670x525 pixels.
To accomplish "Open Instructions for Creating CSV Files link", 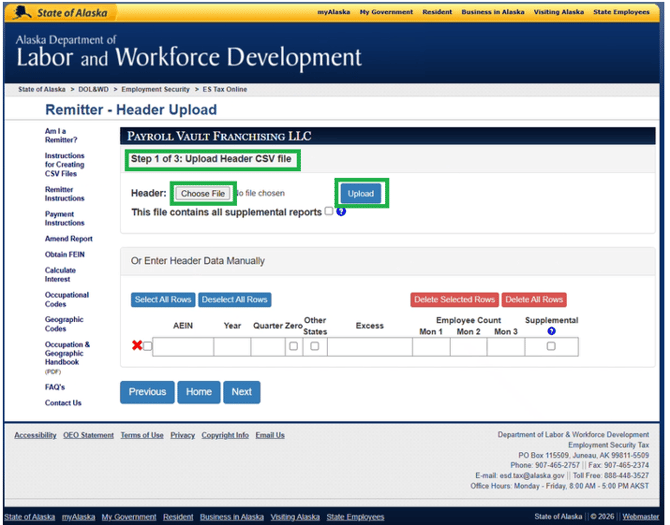I will tap(65, 164).
